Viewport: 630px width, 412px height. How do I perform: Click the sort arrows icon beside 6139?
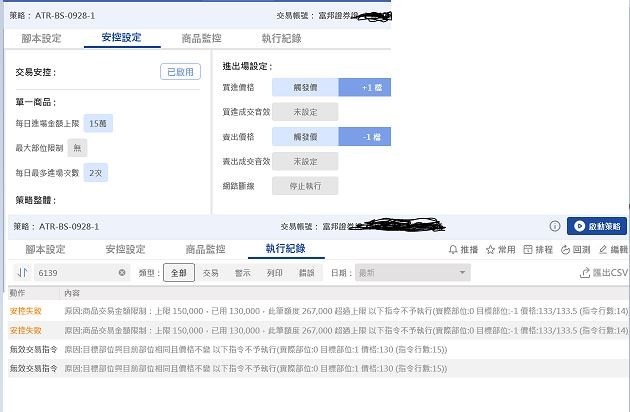pyautogui.click(x=22, y=273)
